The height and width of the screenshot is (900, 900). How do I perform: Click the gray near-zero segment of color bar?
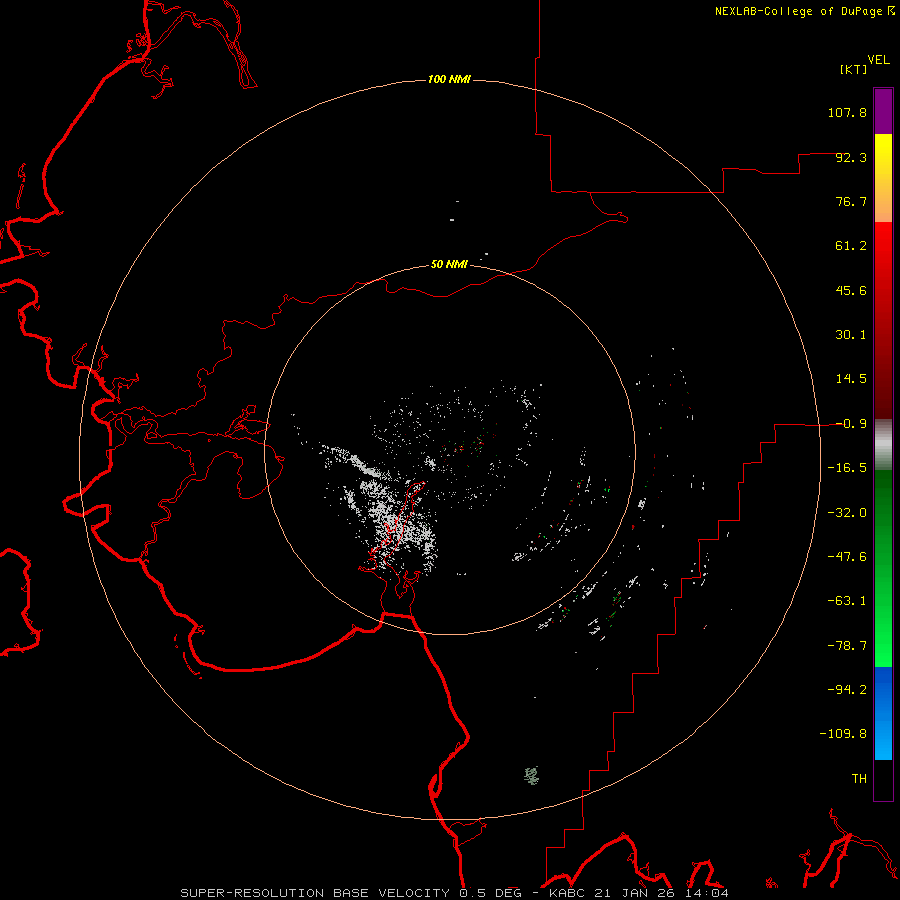pyautogui.click(x=883, y=445)
